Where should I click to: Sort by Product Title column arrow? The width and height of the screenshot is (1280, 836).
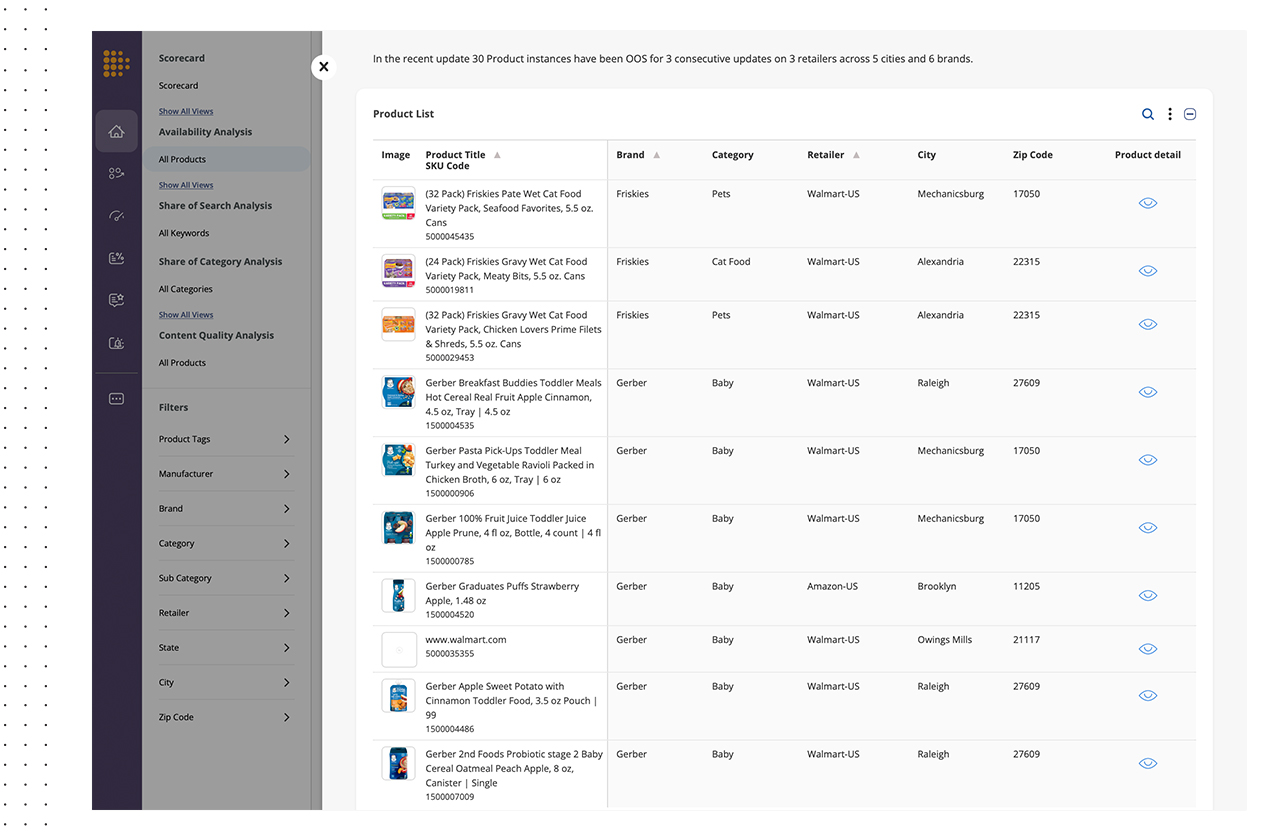[x=497, y=155]
